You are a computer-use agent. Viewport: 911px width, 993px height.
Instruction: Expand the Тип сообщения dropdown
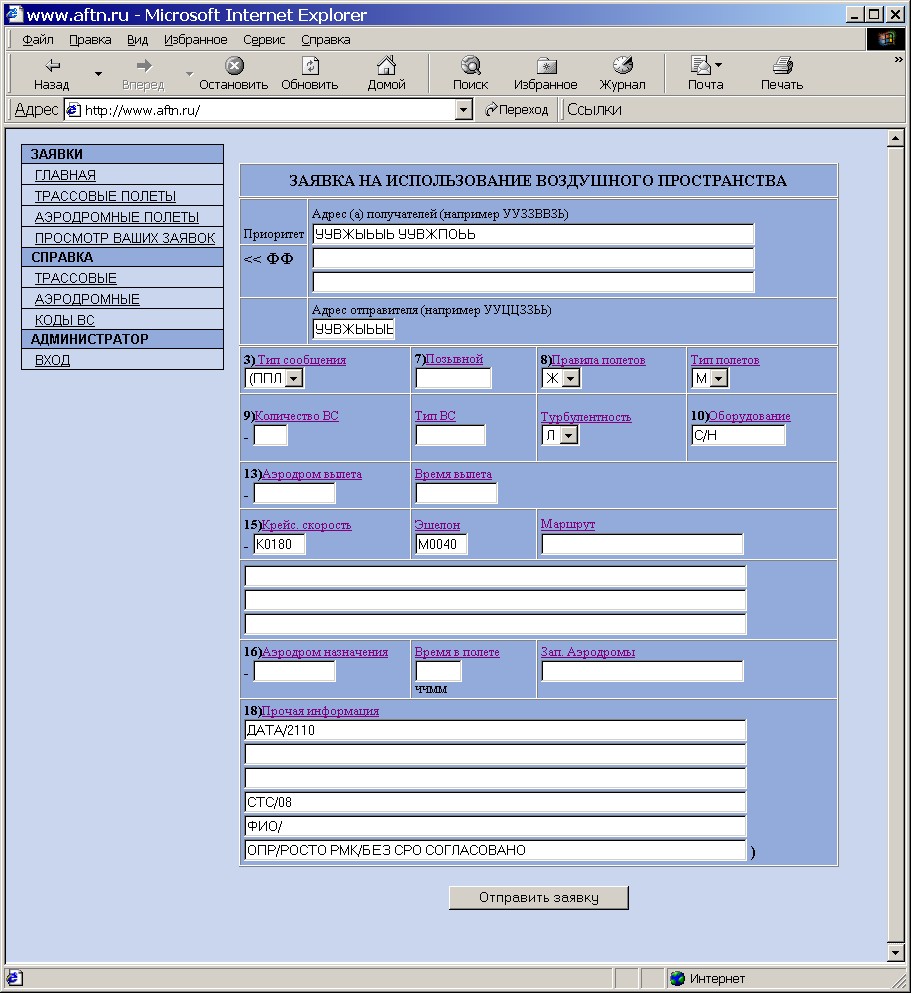pos(294,378)
